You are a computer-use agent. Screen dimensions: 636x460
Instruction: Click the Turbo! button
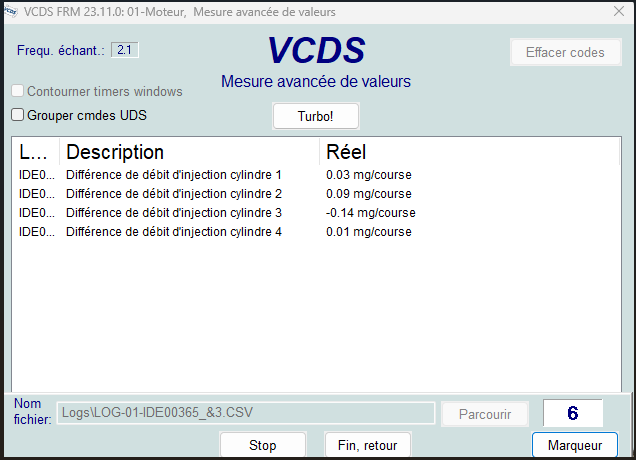[316, 116]
